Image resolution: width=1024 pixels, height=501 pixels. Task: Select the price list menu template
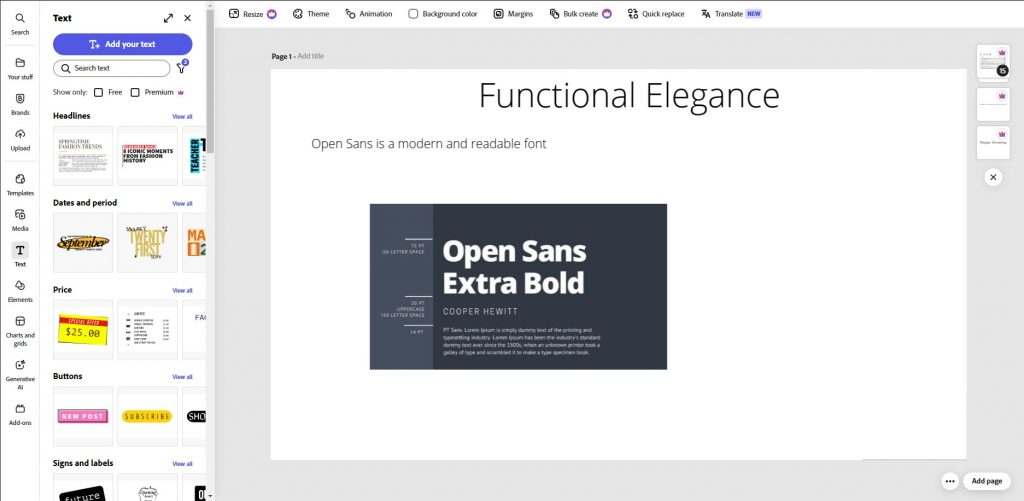(x=148, y=329)
